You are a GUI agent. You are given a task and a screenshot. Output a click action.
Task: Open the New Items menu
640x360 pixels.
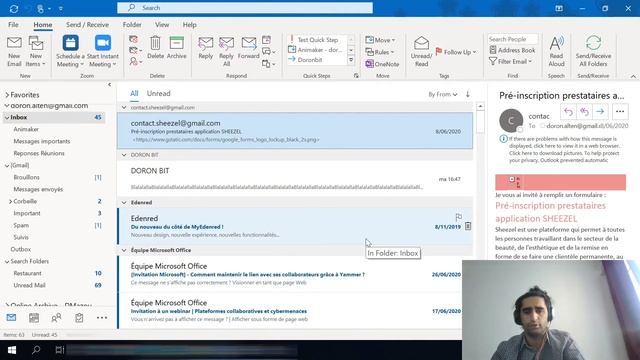click(x=36, y=51)
